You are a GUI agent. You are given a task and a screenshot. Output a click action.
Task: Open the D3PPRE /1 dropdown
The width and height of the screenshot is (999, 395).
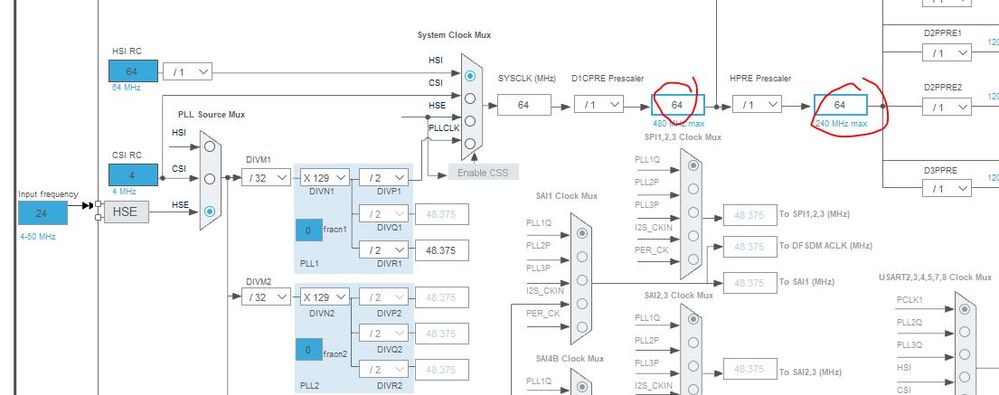point(947,189)
